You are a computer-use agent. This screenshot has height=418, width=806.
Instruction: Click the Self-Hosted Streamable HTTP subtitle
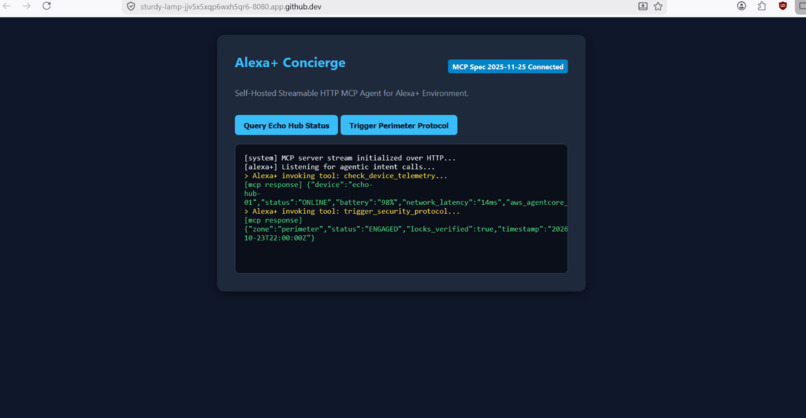click(x=352, y=93)
